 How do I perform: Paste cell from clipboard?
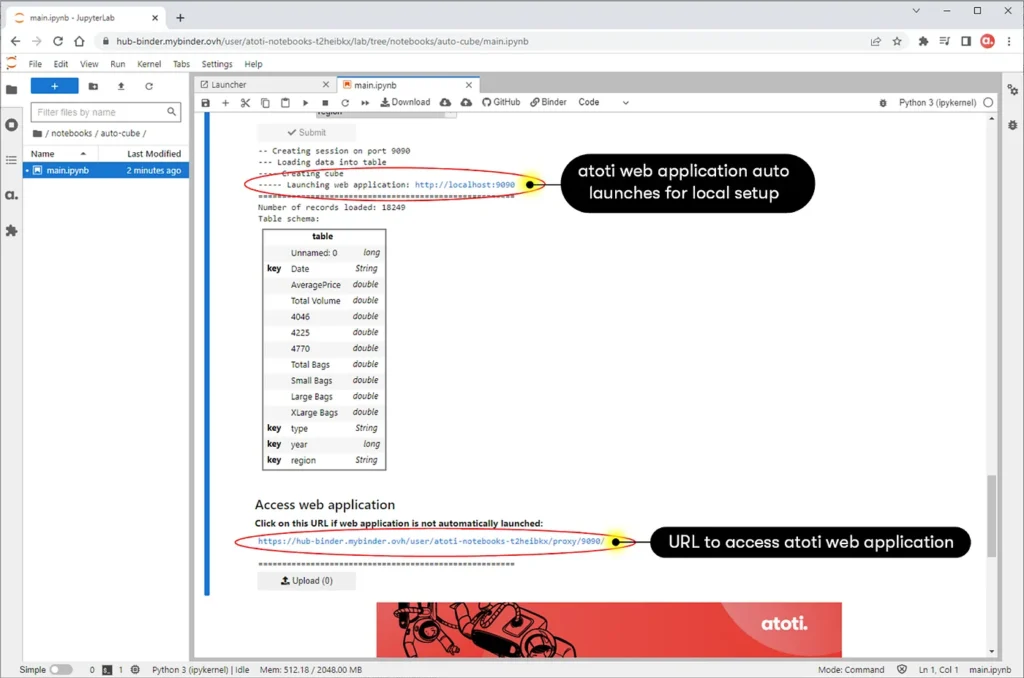285,103
